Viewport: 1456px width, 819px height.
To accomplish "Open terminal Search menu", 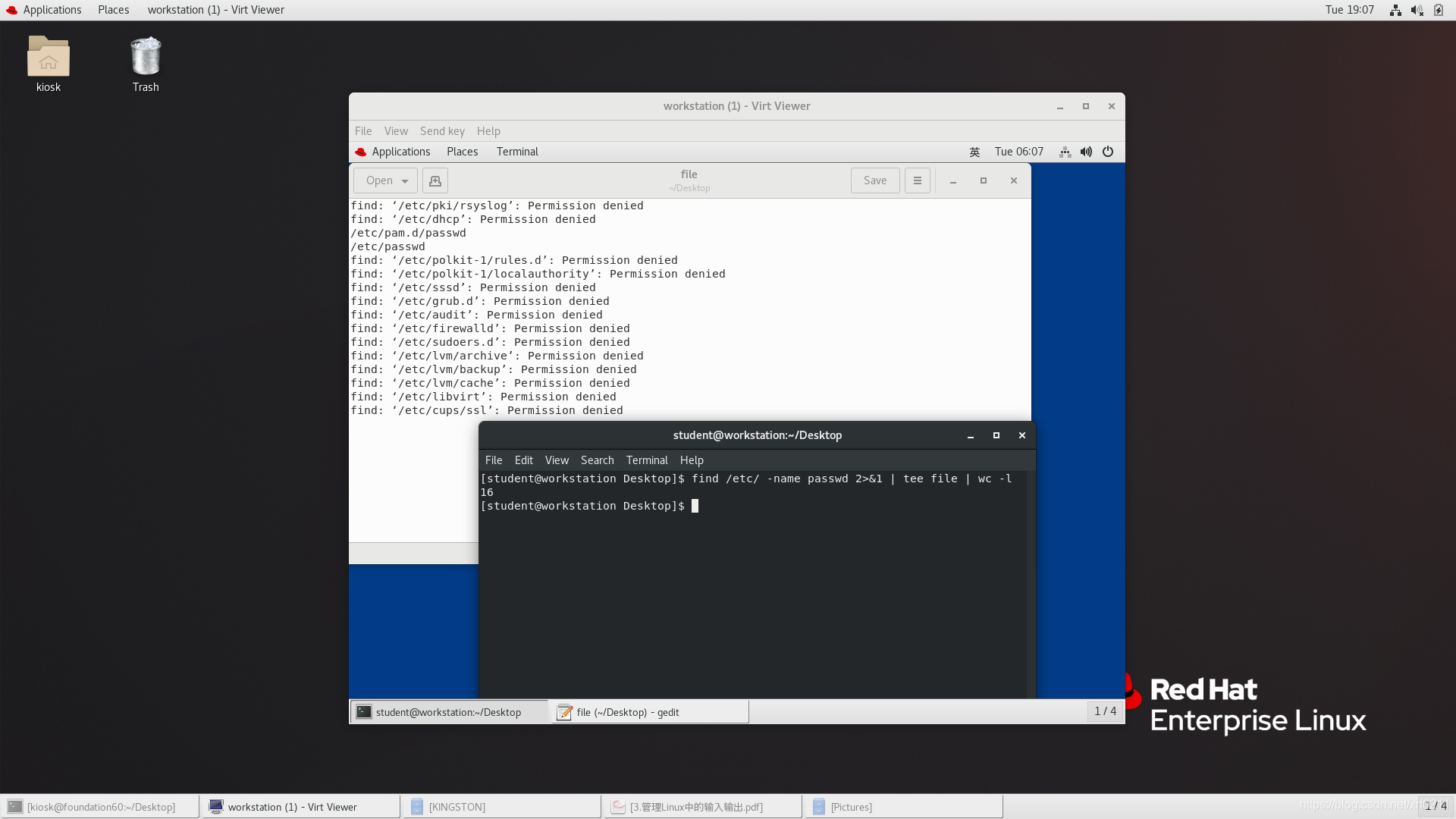I will [x=597, y=460].
